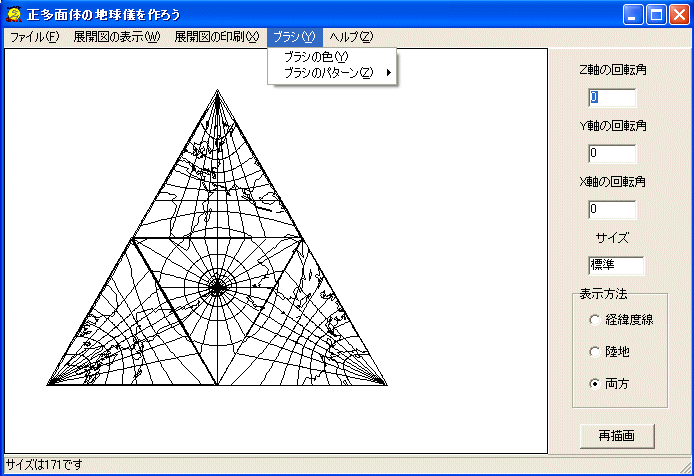
Task: Close the open ブラシ(Y) menu
Action: [294, 37]
